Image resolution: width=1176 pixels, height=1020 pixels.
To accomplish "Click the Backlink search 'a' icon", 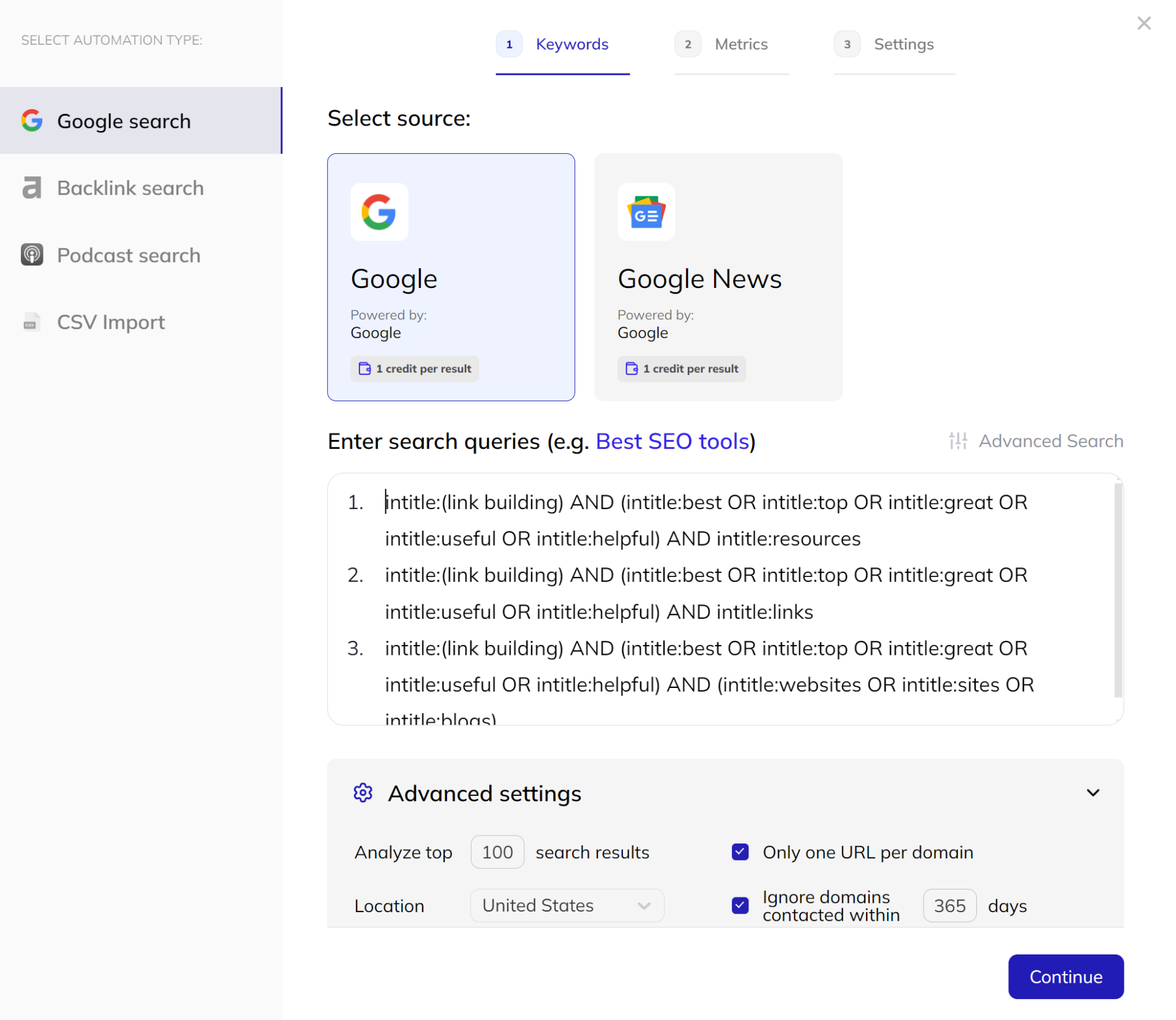I will (x=32, y=188).
